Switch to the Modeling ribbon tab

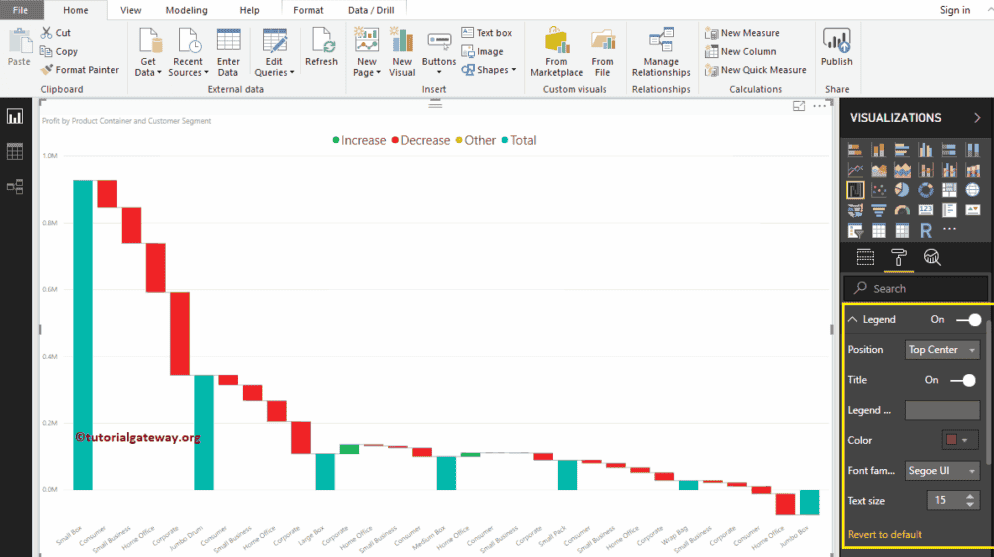[186, 10]
